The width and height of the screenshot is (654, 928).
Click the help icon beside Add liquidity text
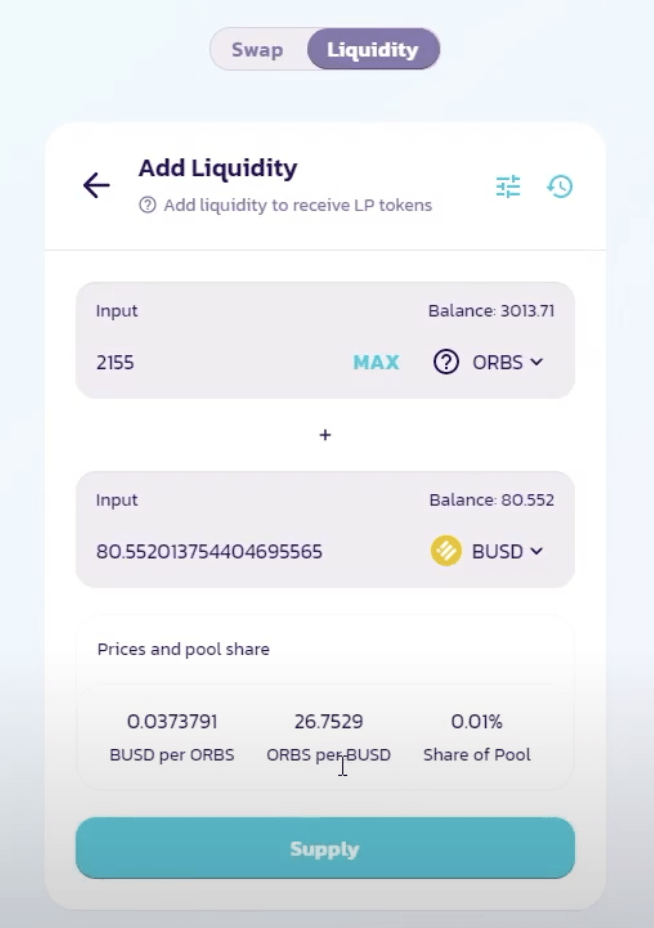click(x=147, y=205)
